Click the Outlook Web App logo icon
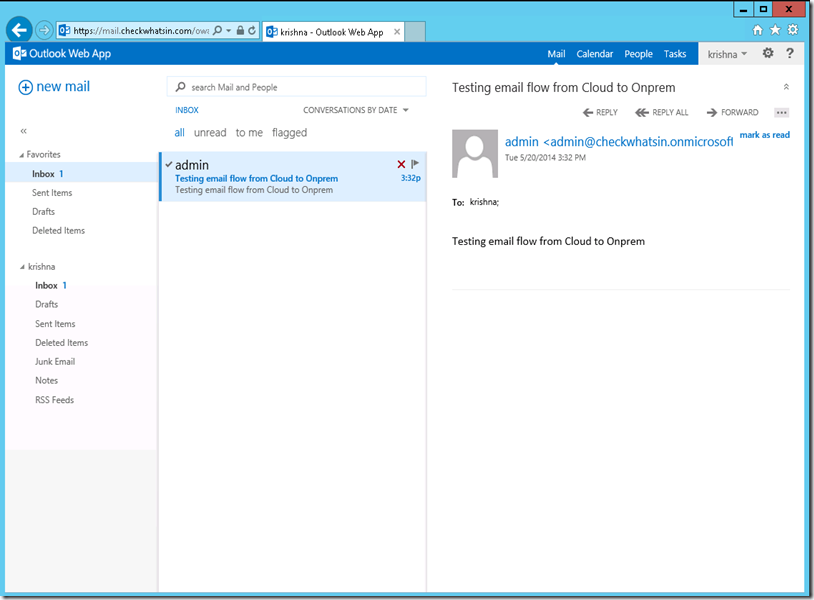 click(20, 53)
